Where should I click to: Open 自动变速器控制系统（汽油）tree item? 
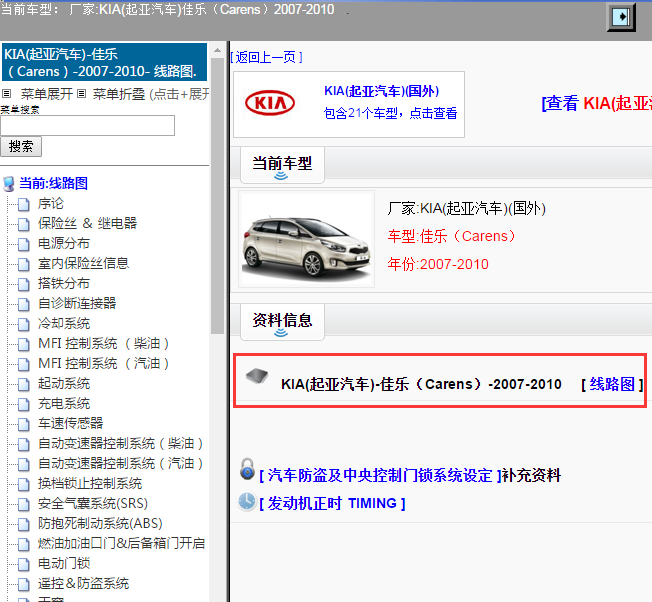point(120,464)
